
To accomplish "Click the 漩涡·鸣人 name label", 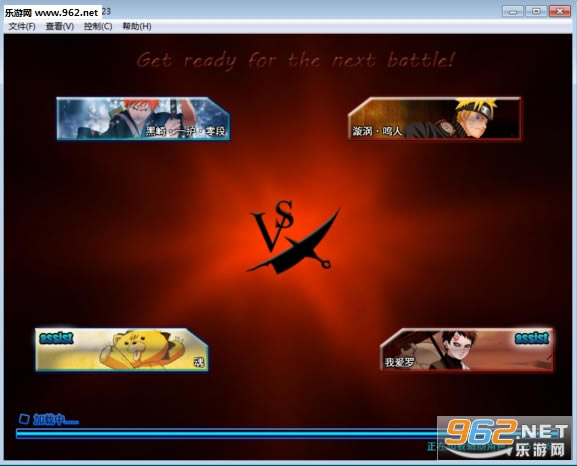I will (x=377, y=131).
